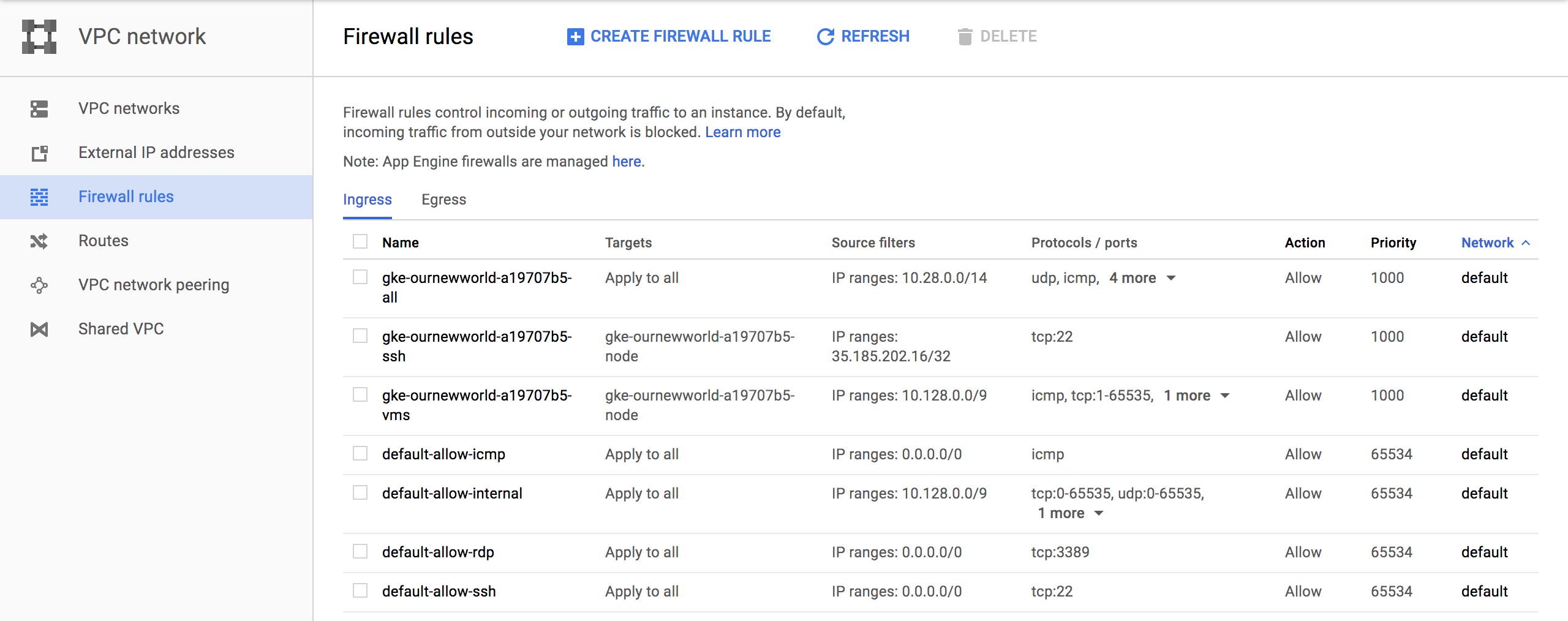Check the gke-ournewworld-a19707b5-vms rule checkbox
1568x621 pixels.
tap(360, 394)
